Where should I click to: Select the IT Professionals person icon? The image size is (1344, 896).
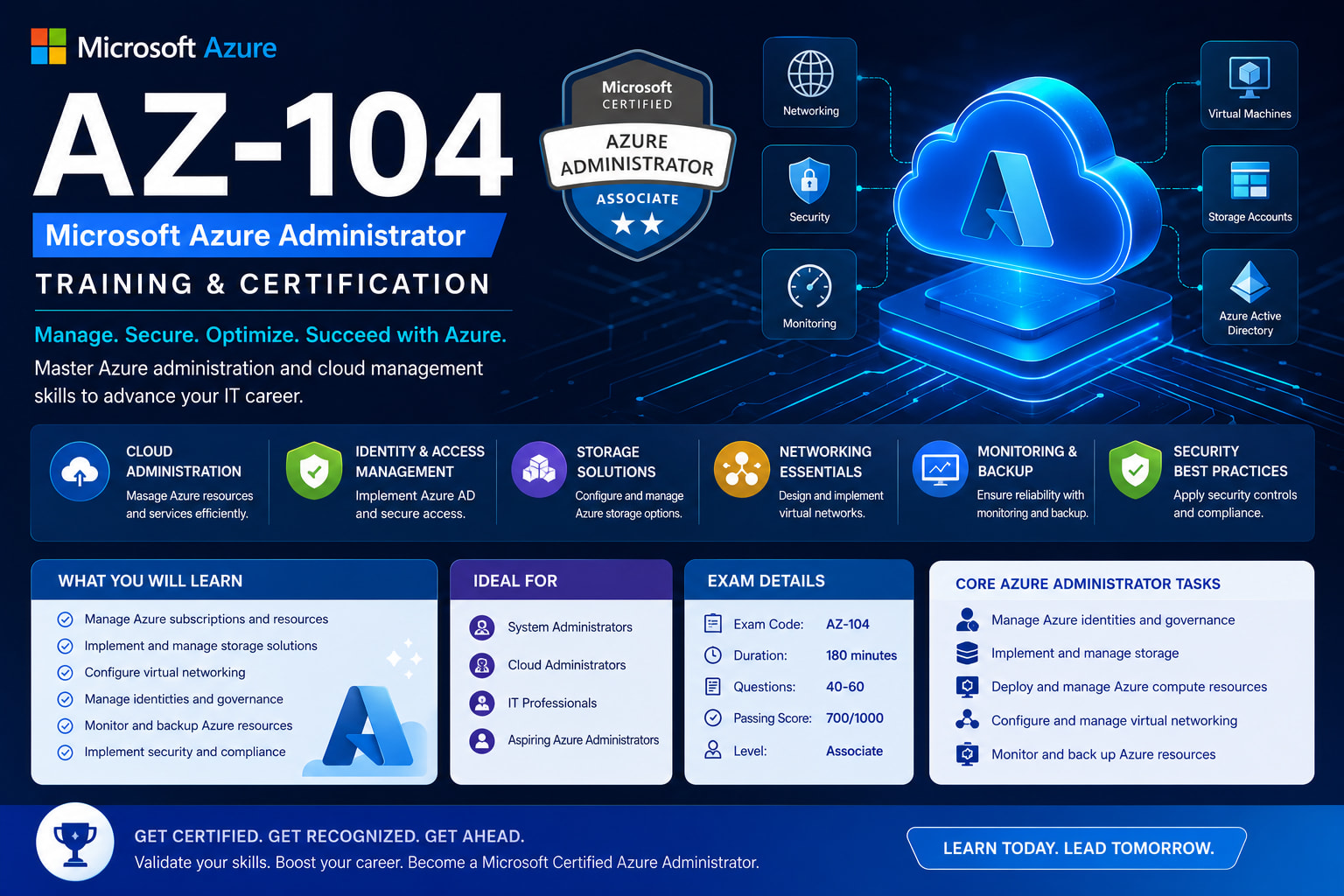pyautogui.click(x=482, y=703)
